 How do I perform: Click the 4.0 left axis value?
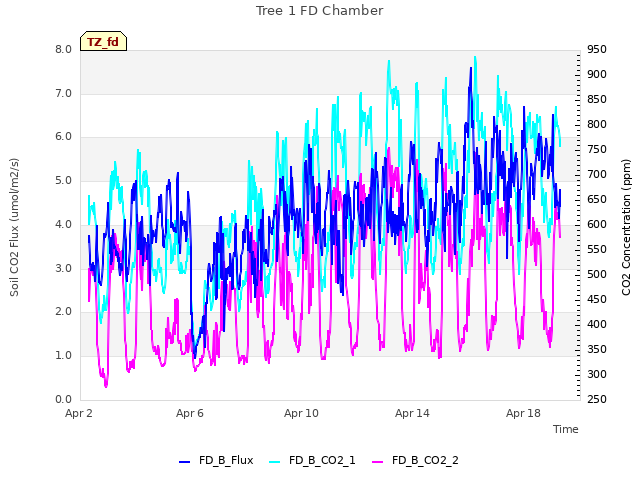click(64, 224)
